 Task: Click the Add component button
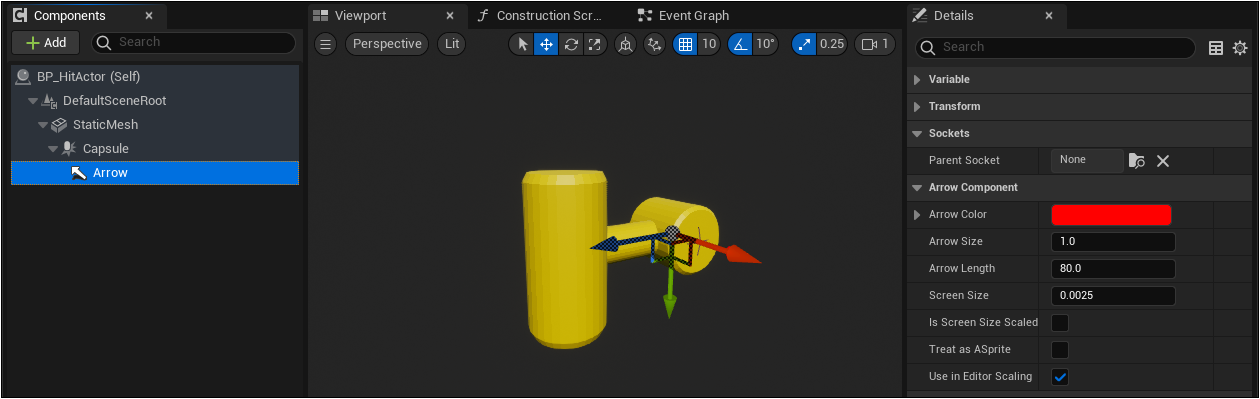[46, 42]
